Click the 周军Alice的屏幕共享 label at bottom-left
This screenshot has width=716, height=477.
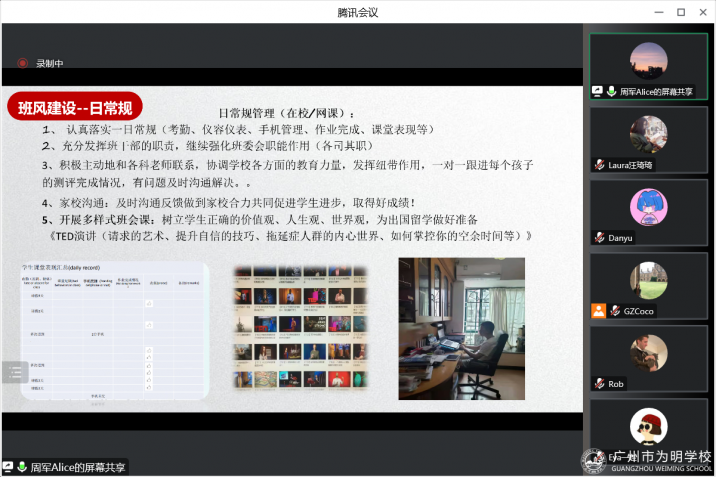click(x=78, y=467)
